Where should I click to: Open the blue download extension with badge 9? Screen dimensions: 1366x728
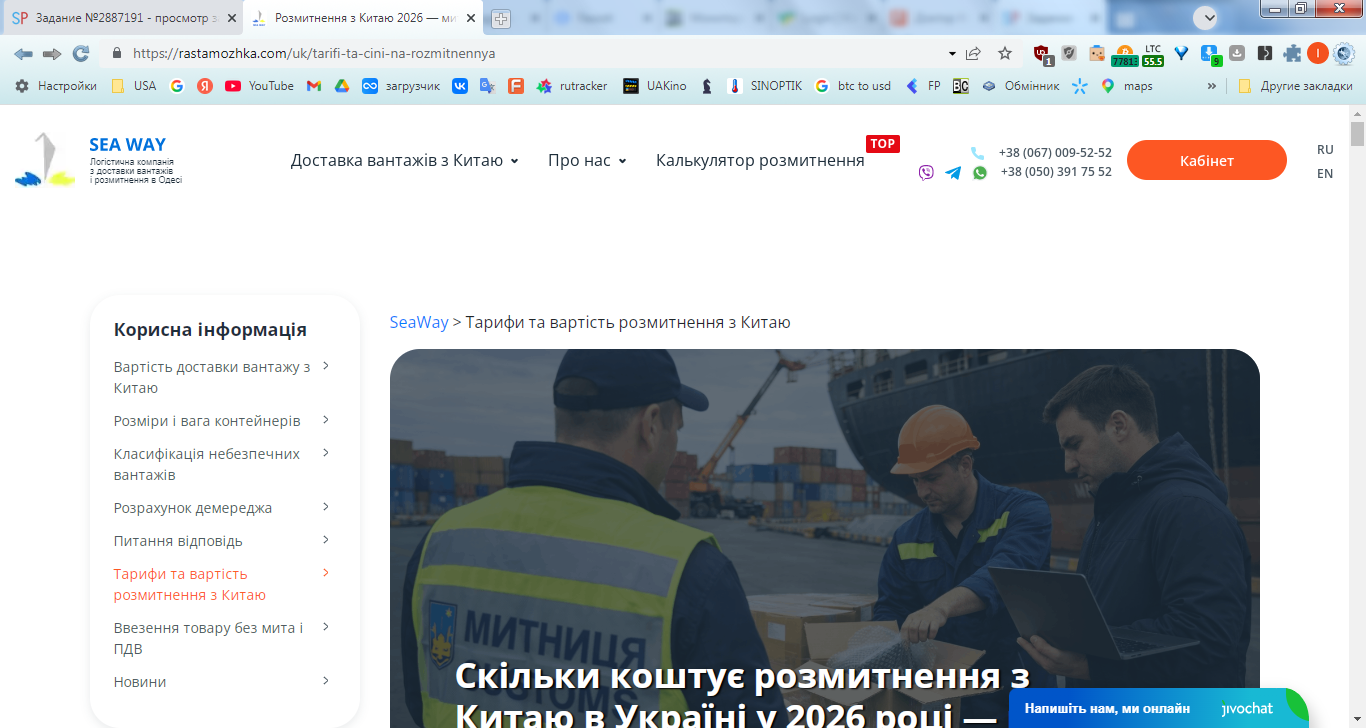(x=1210, y=54)
